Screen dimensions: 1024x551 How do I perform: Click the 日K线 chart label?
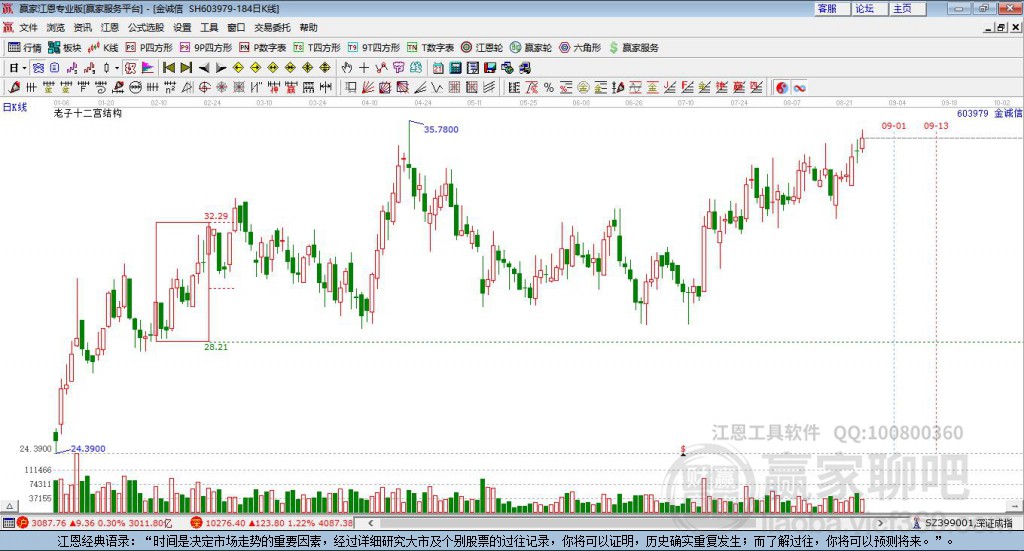(15, 107)
